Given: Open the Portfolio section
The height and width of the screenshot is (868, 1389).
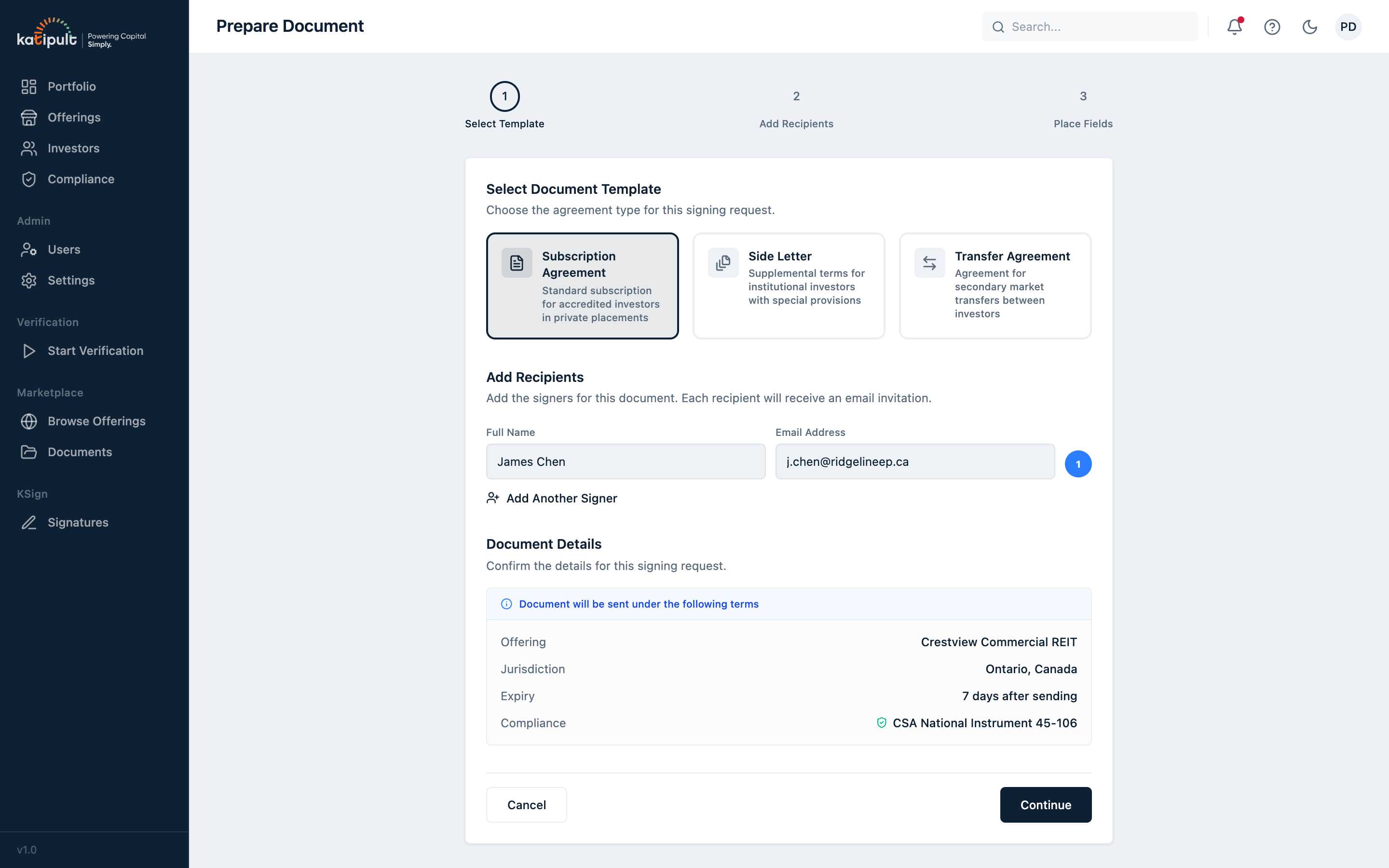Looking at the screenshot, I should coord(72,86).
